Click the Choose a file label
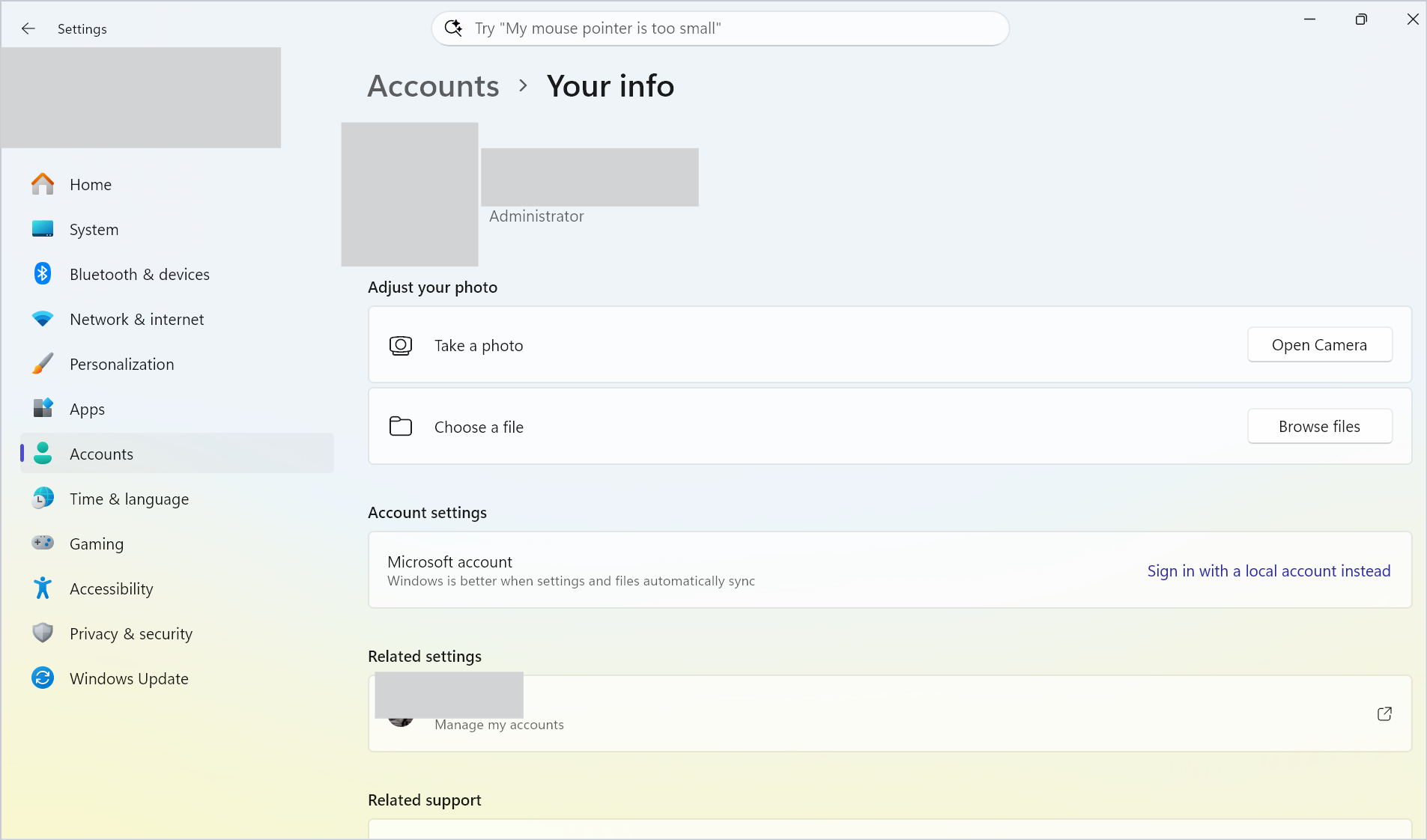 479,427
